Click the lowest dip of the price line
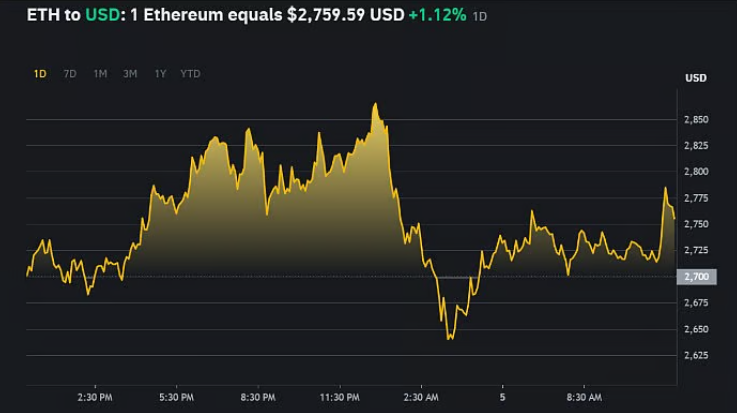Screen dimensions: 737x413 point(450,339)
